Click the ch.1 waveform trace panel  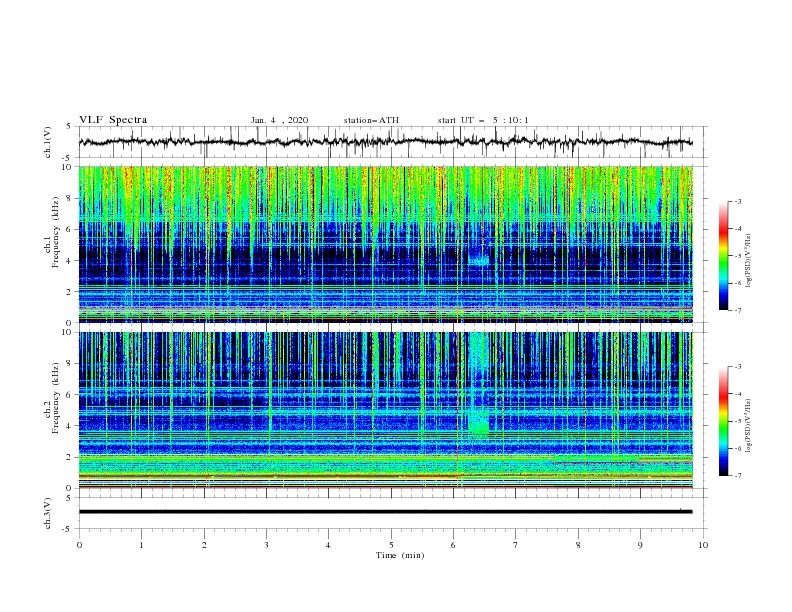click(392, 142)
